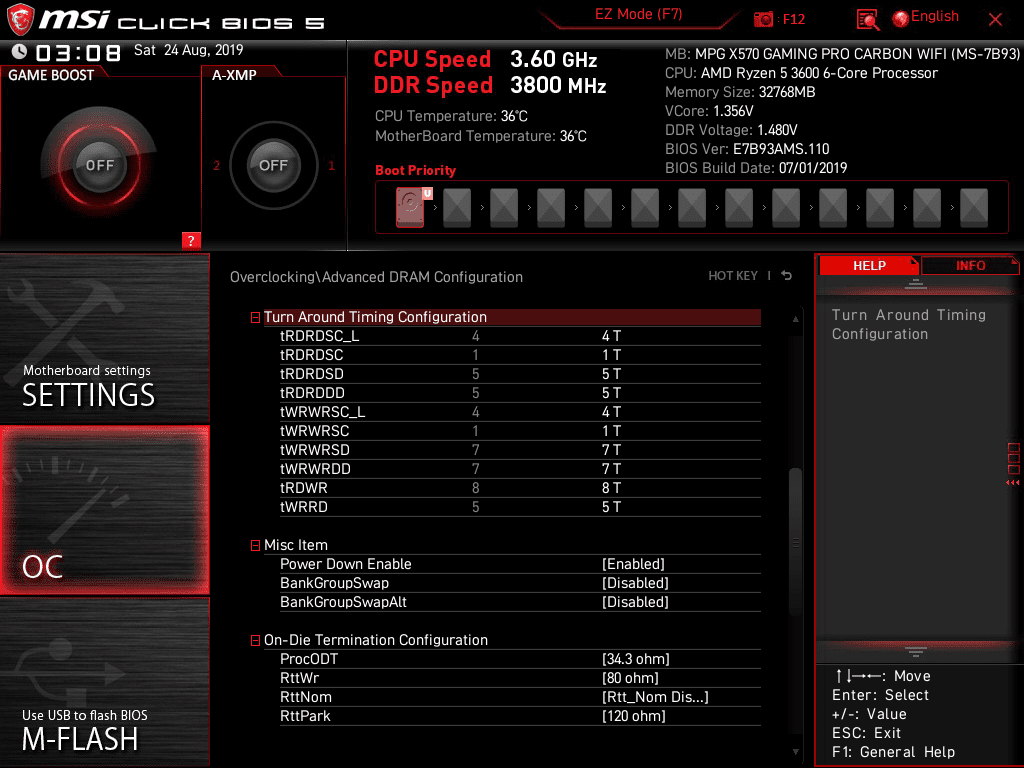Close the BIOS with the X button
Image resolution: width=1024 pixels, height=768 pixels.
pyautogui.click(x=995, y=20)
